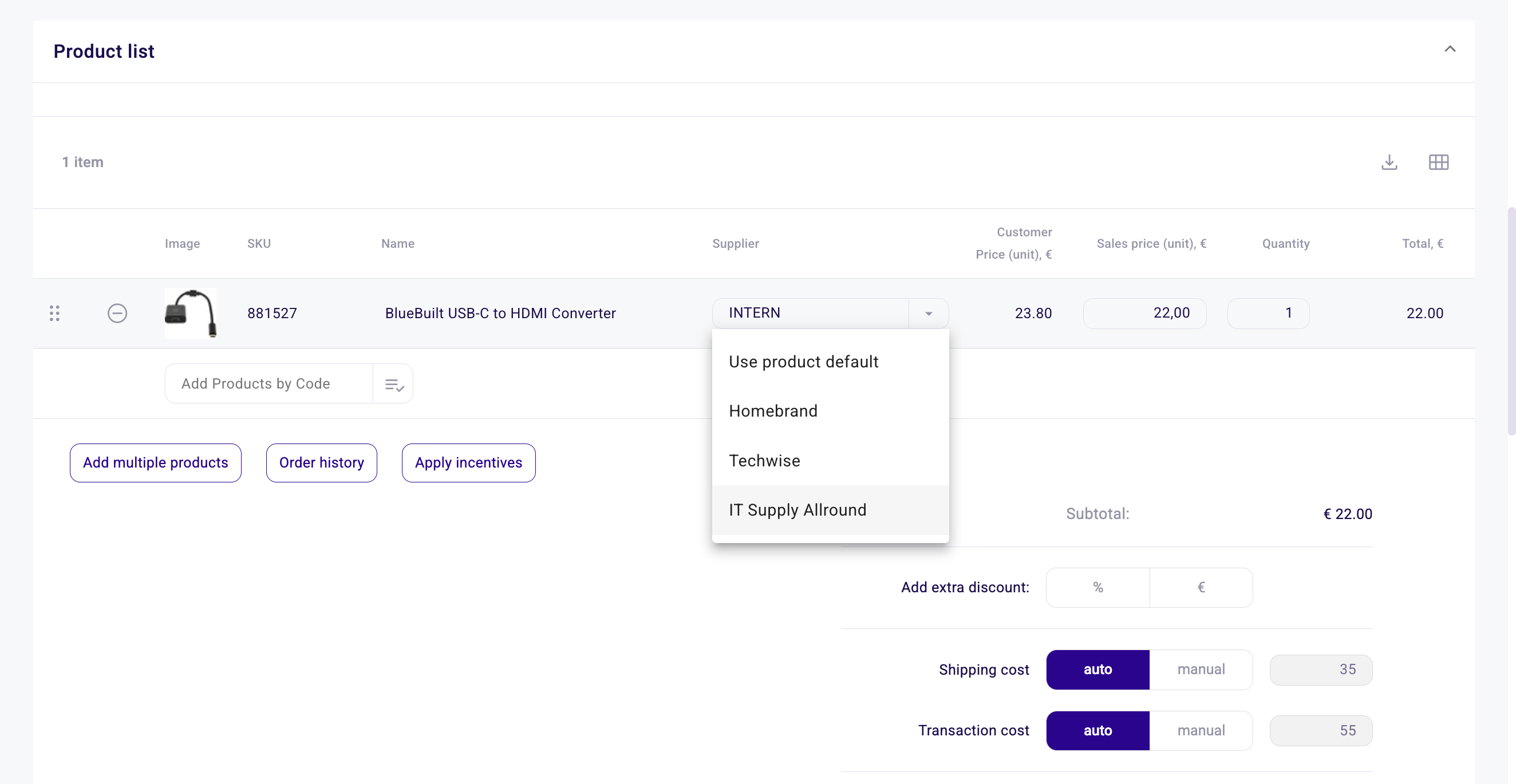Image resolution: width=1516 pixels, height=784 pixels.
Task: Click the SKU column header
Action: (x=259, y=243)
